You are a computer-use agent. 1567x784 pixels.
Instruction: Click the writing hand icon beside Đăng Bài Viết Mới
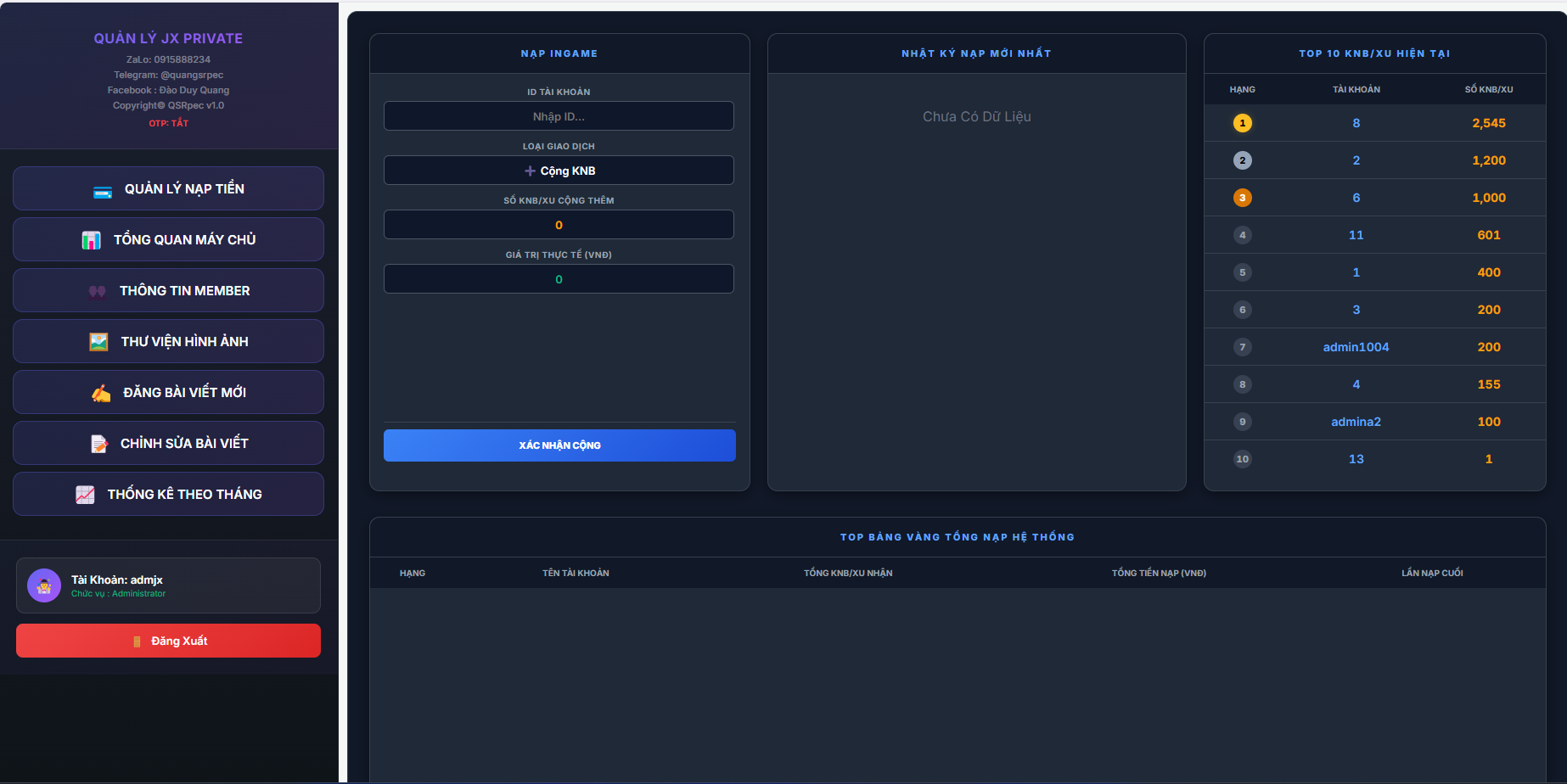(x=101, y=393)
